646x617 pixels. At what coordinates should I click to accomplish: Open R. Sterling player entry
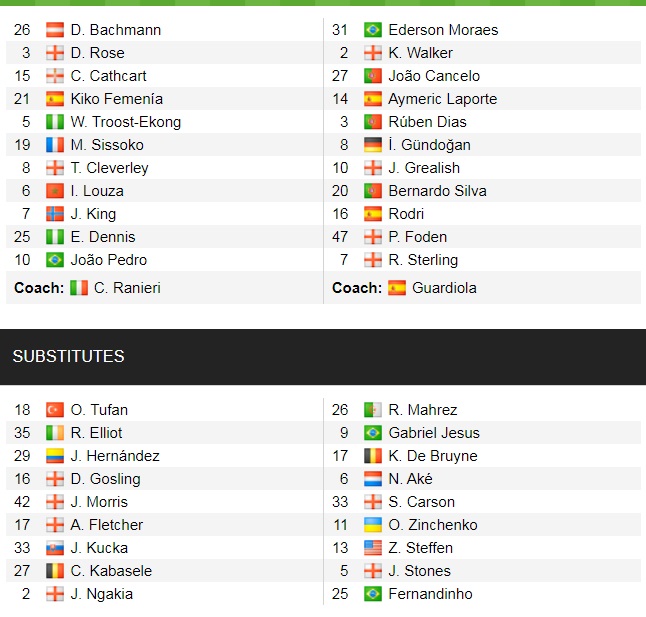(423, 260)
